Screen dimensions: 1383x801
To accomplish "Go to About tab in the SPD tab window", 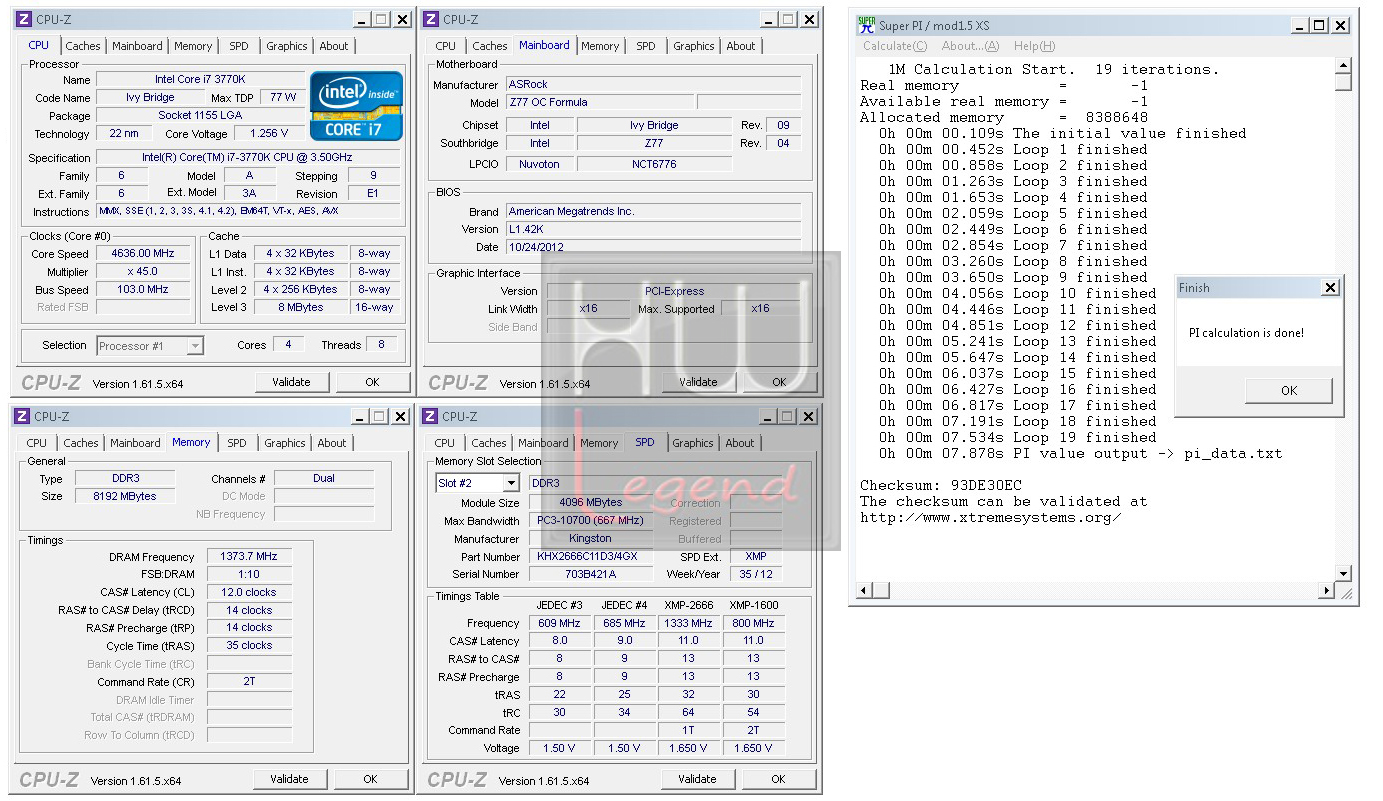I will pos(740,443).
